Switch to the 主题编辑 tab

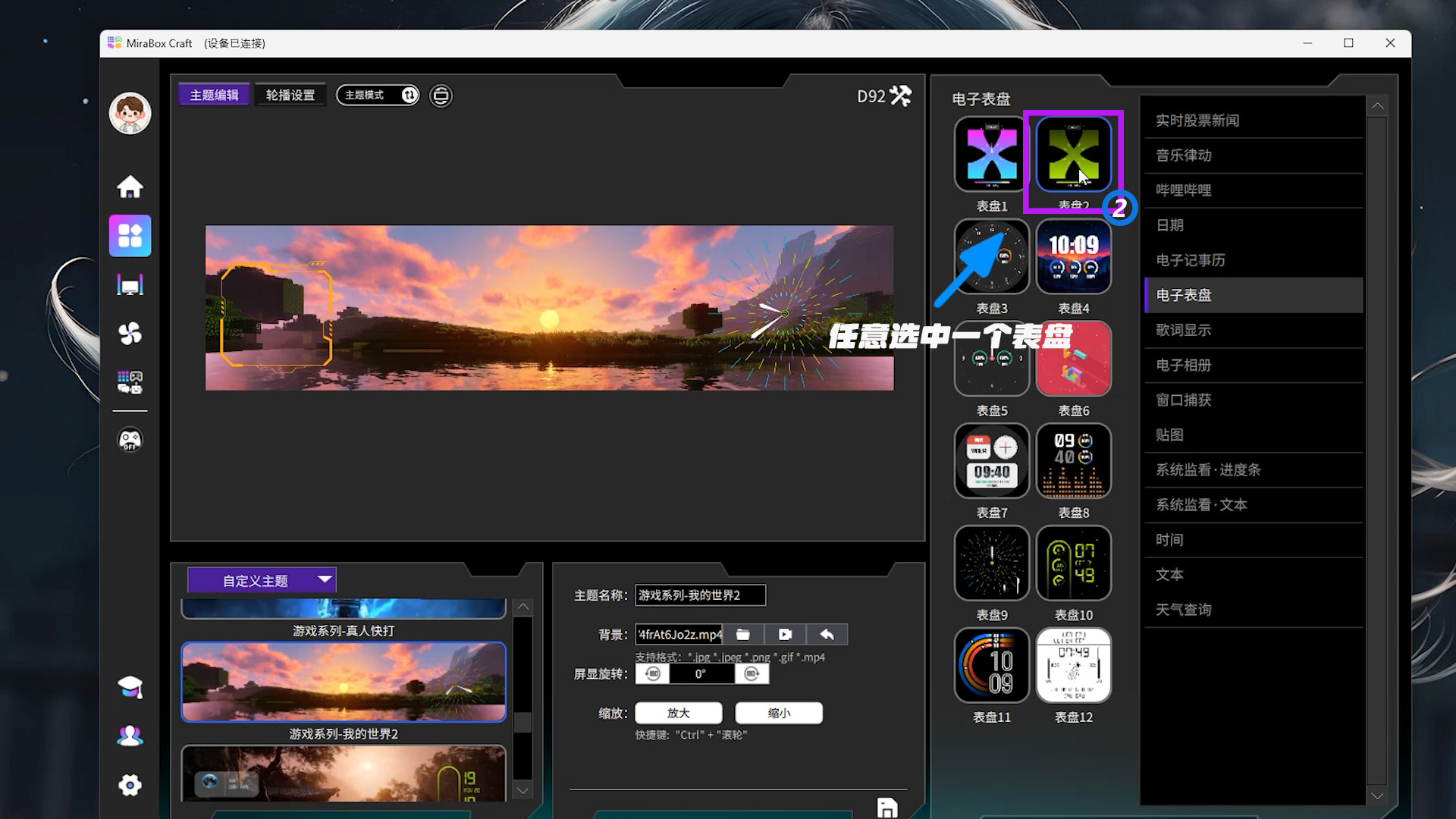point(214,95)
